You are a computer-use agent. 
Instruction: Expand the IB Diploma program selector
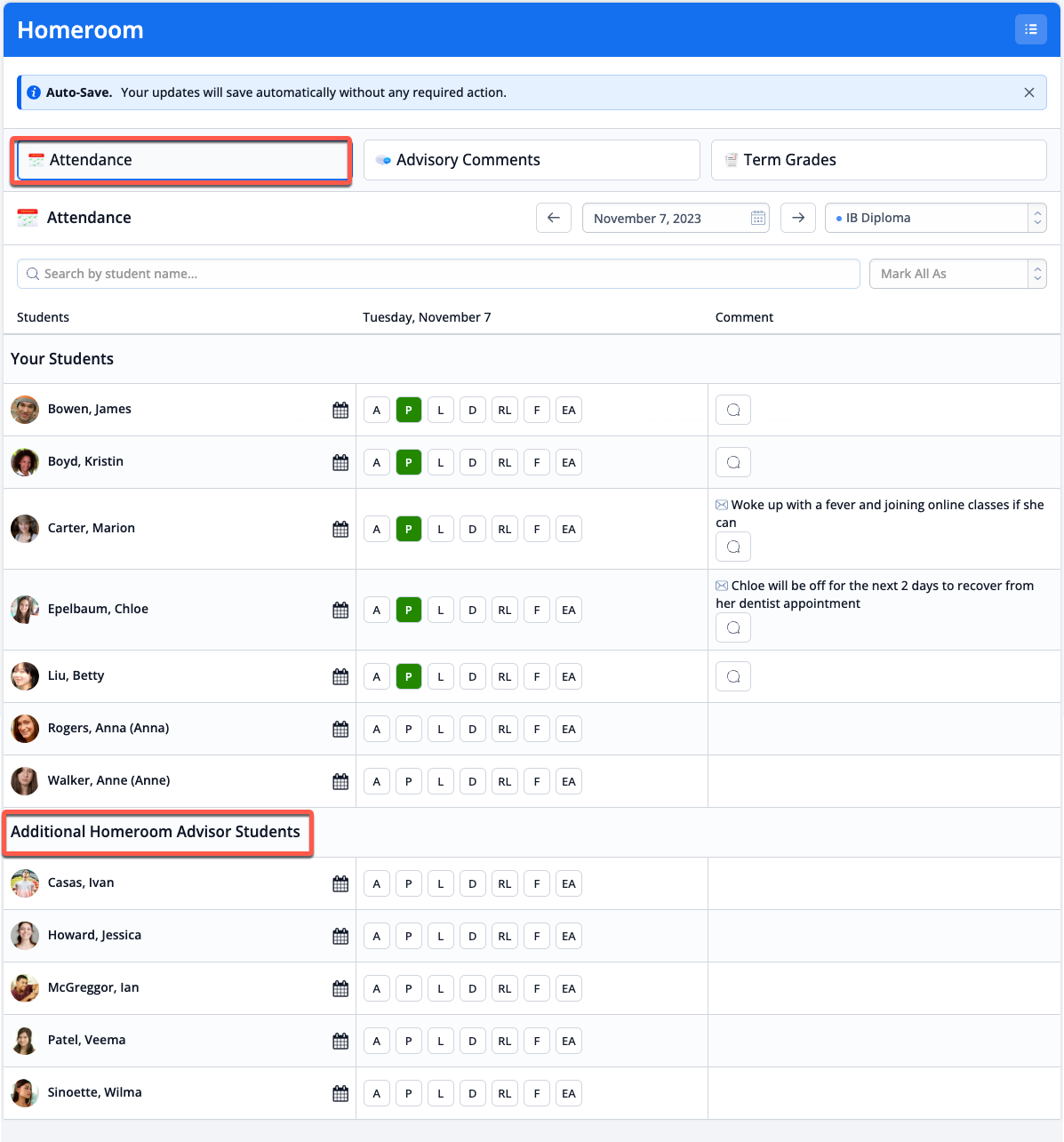click(x=935, y=218)
